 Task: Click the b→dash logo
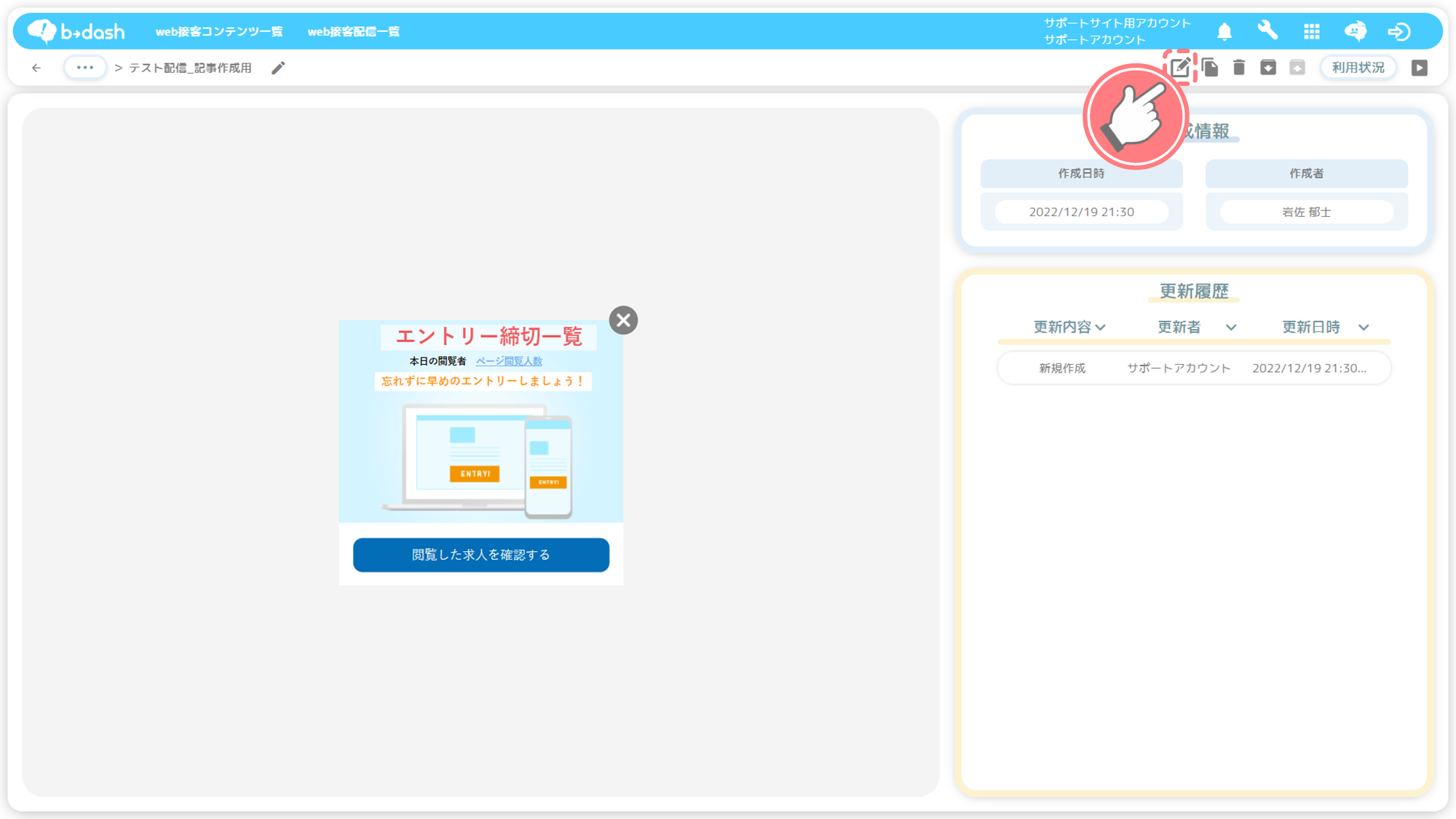click(76, 31)
